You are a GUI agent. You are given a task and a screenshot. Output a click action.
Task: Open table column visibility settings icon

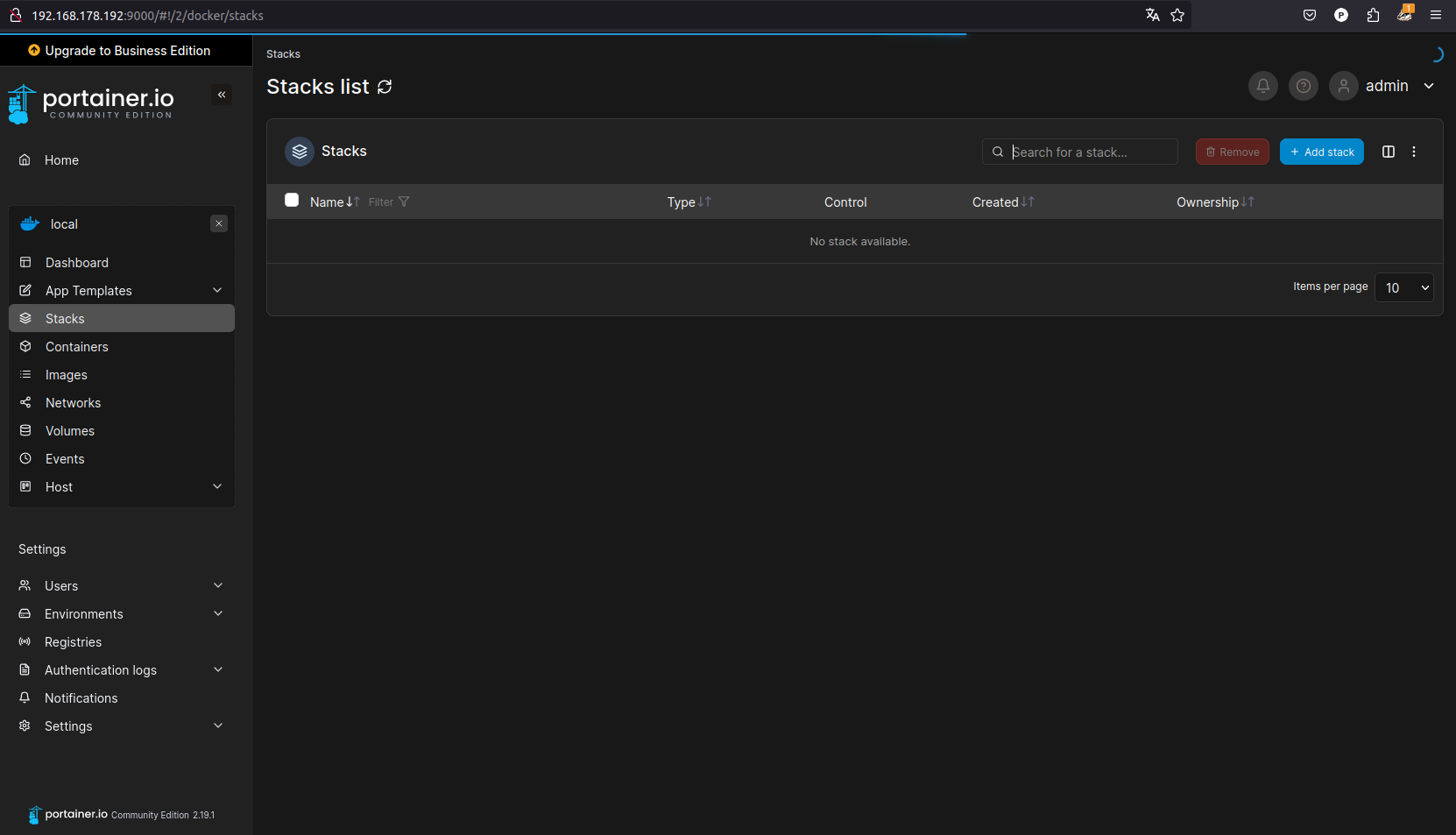coord(1388,152)
